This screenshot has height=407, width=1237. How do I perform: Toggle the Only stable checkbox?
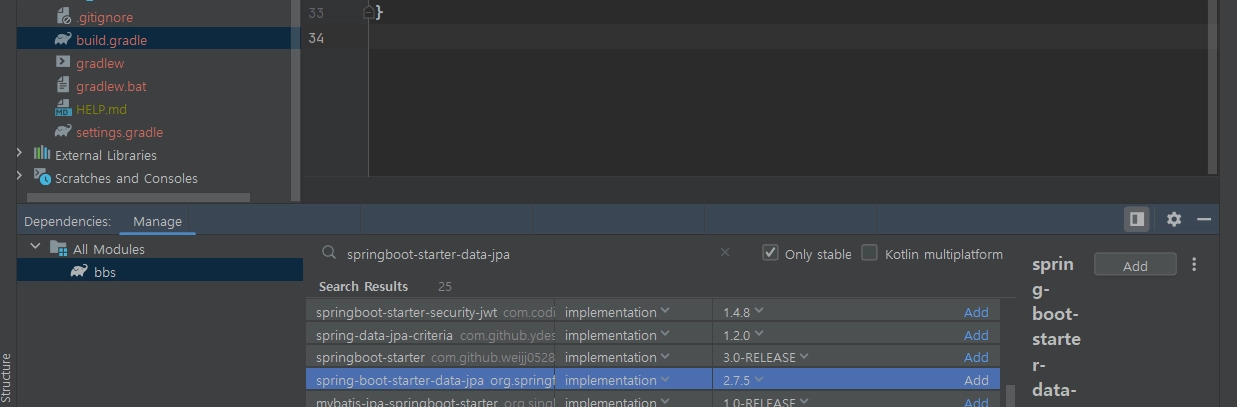point(770,253)
